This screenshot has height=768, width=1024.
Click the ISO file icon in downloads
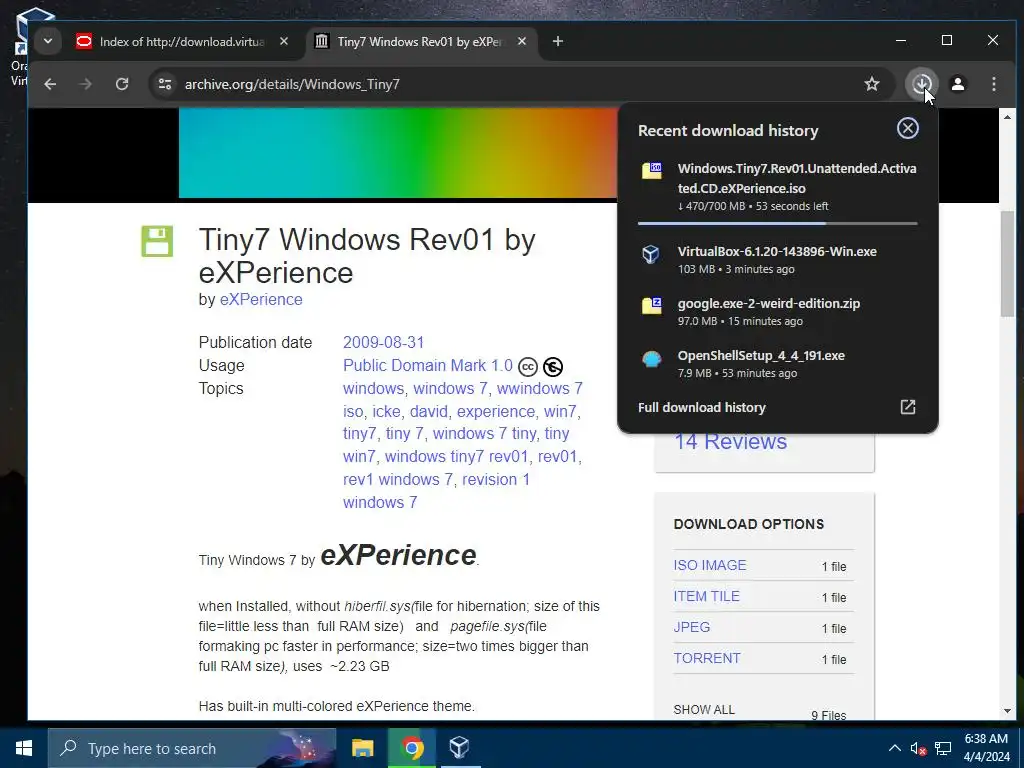652,170
